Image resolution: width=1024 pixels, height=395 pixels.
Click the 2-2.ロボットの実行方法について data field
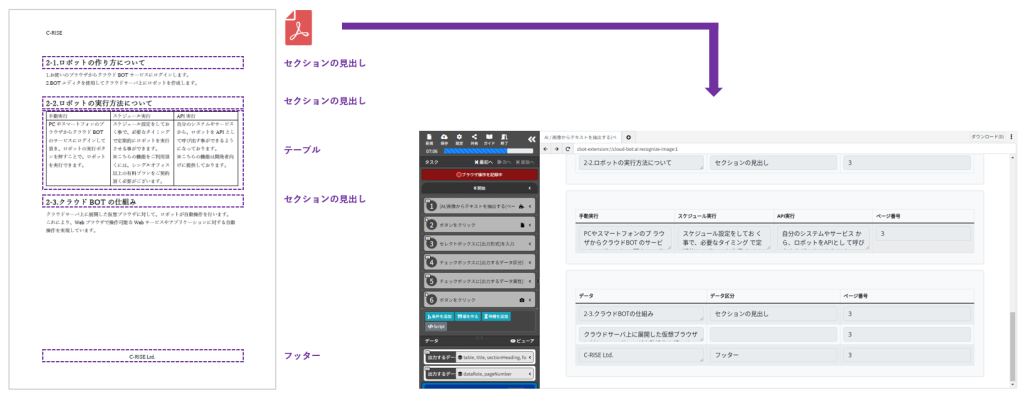point(642,163)
